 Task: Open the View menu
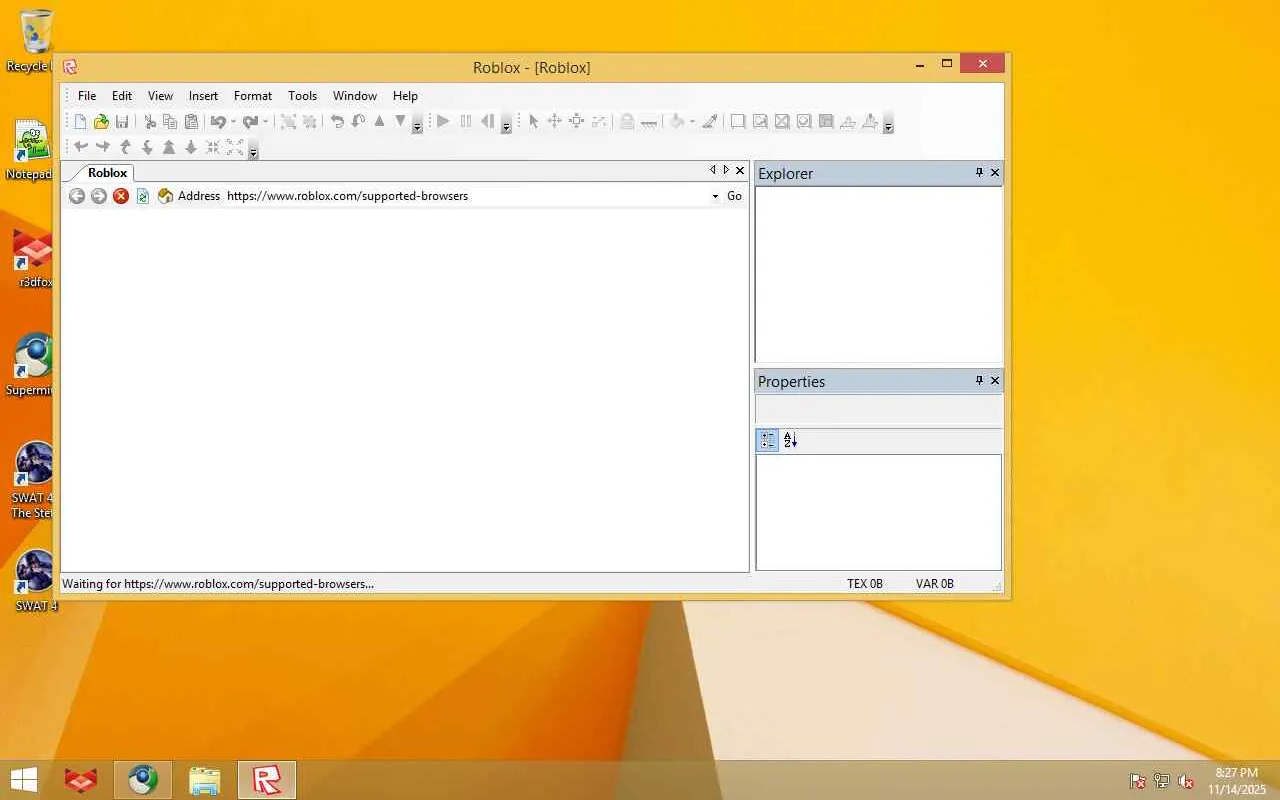click(160, 96)
